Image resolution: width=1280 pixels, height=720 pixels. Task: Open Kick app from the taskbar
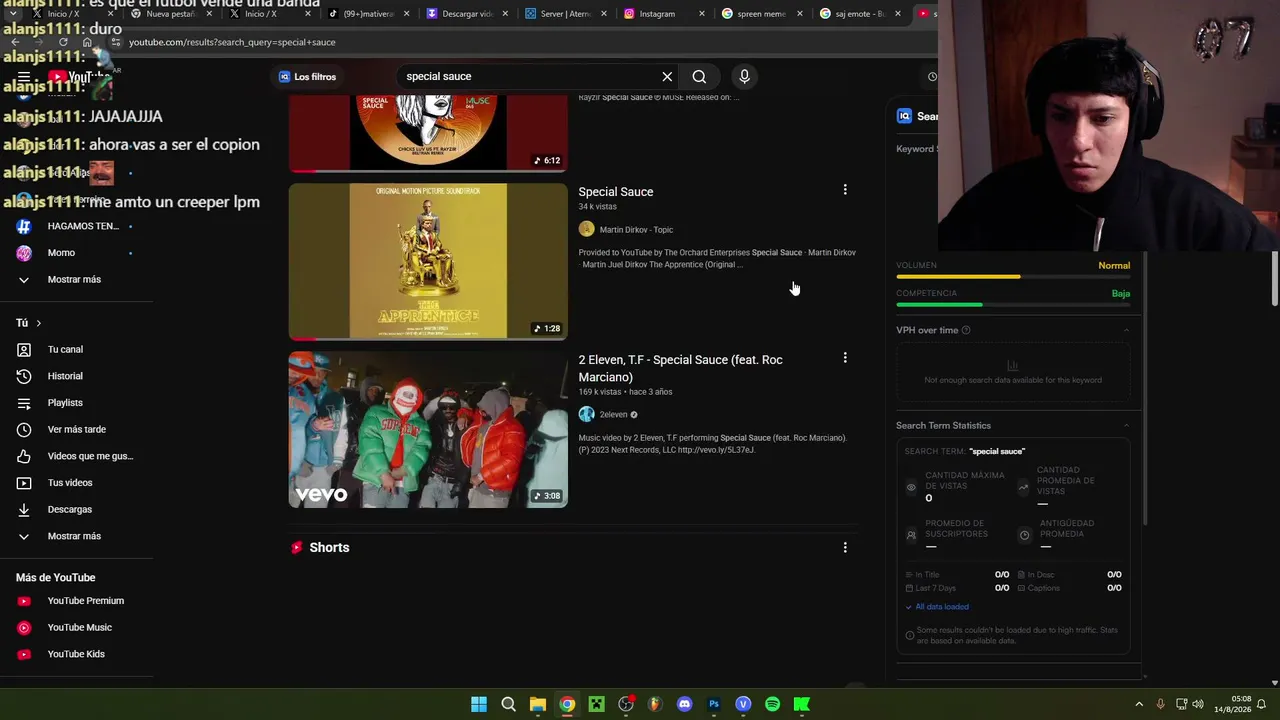[801, 704]
